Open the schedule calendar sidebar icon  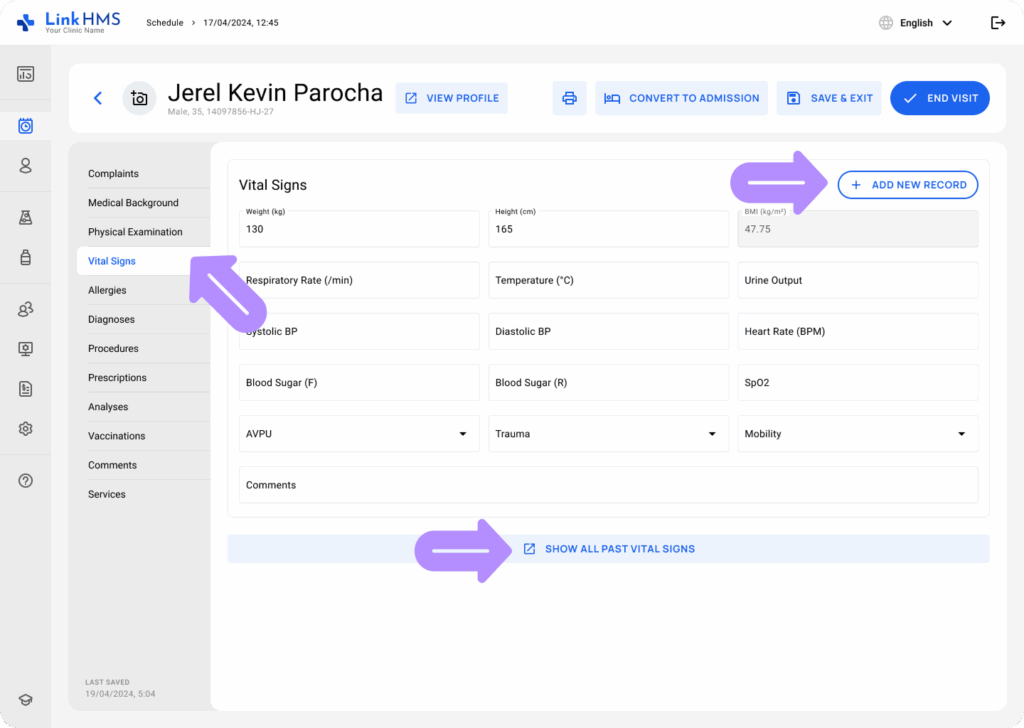coord(26,125)
